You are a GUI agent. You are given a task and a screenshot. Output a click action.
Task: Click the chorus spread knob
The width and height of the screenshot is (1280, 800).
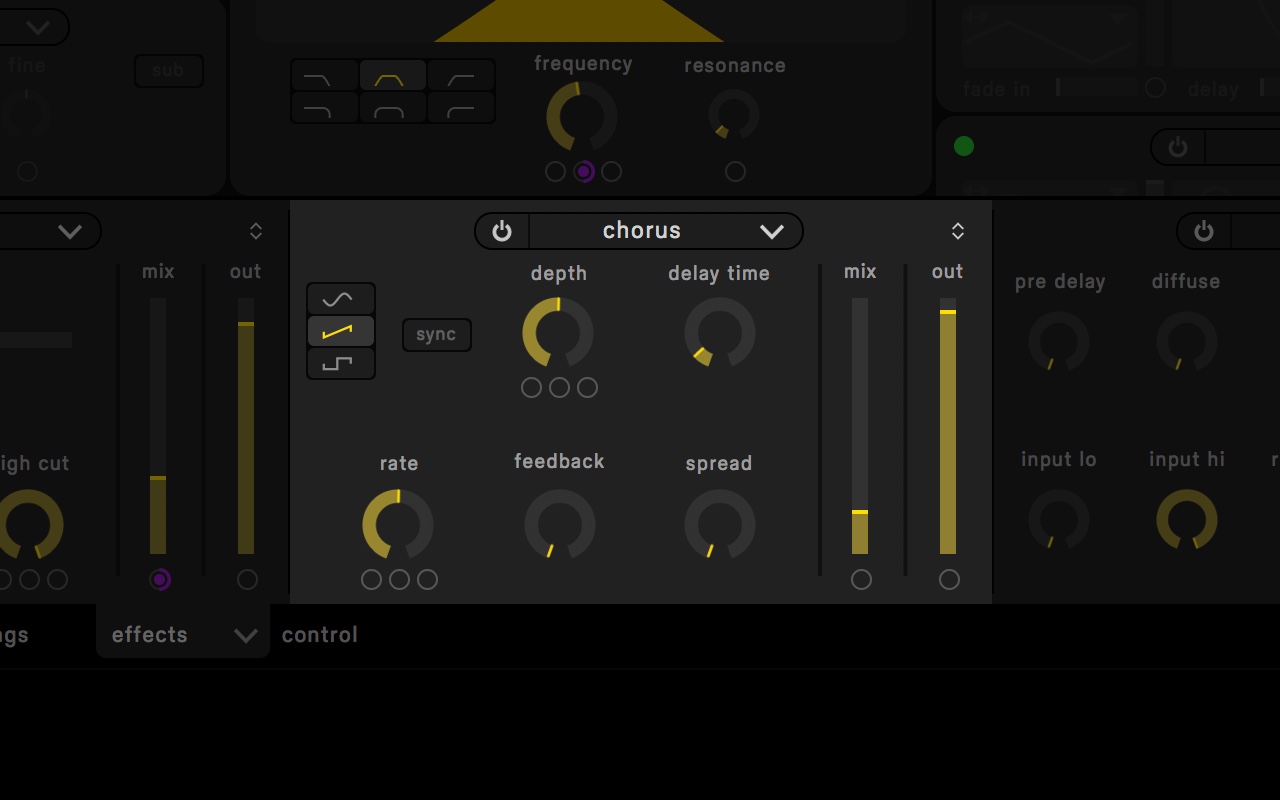tap(719, 524)
